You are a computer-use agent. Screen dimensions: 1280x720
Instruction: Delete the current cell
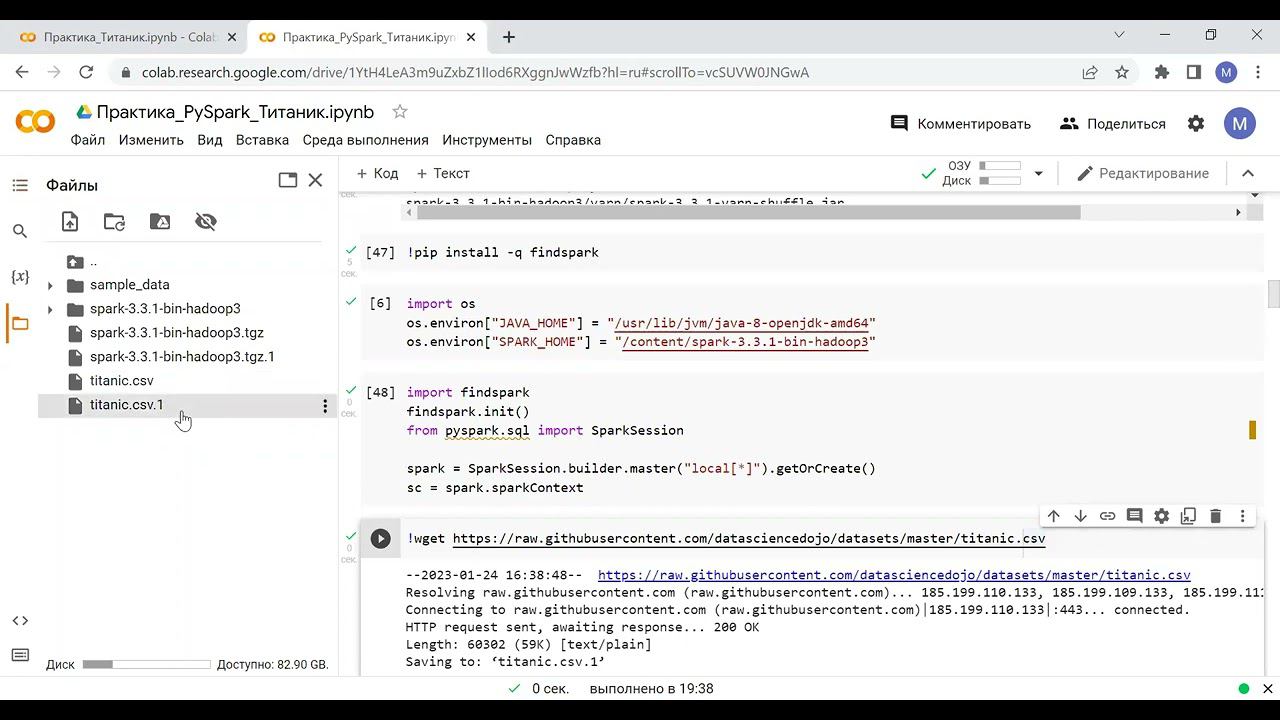point(1215,516)
